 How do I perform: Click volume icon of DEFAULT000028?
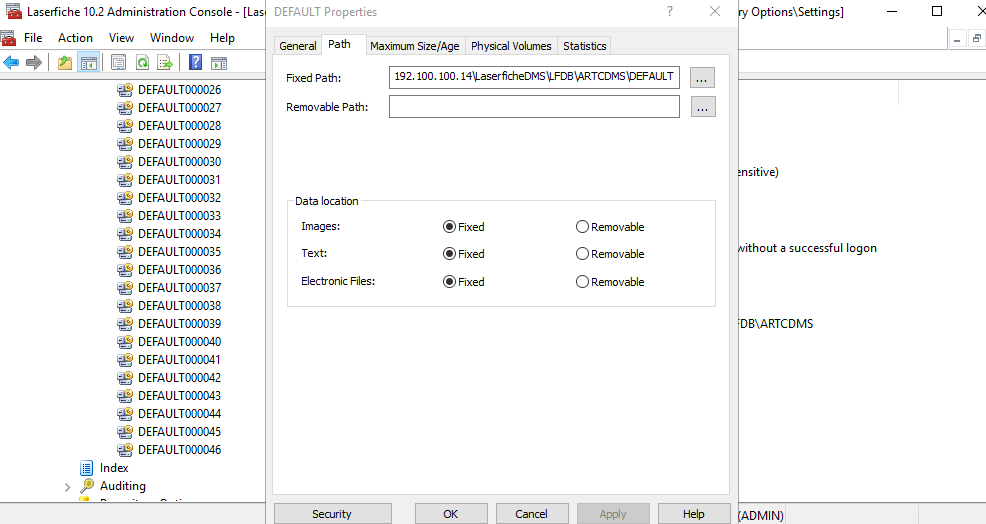[125, 125]
